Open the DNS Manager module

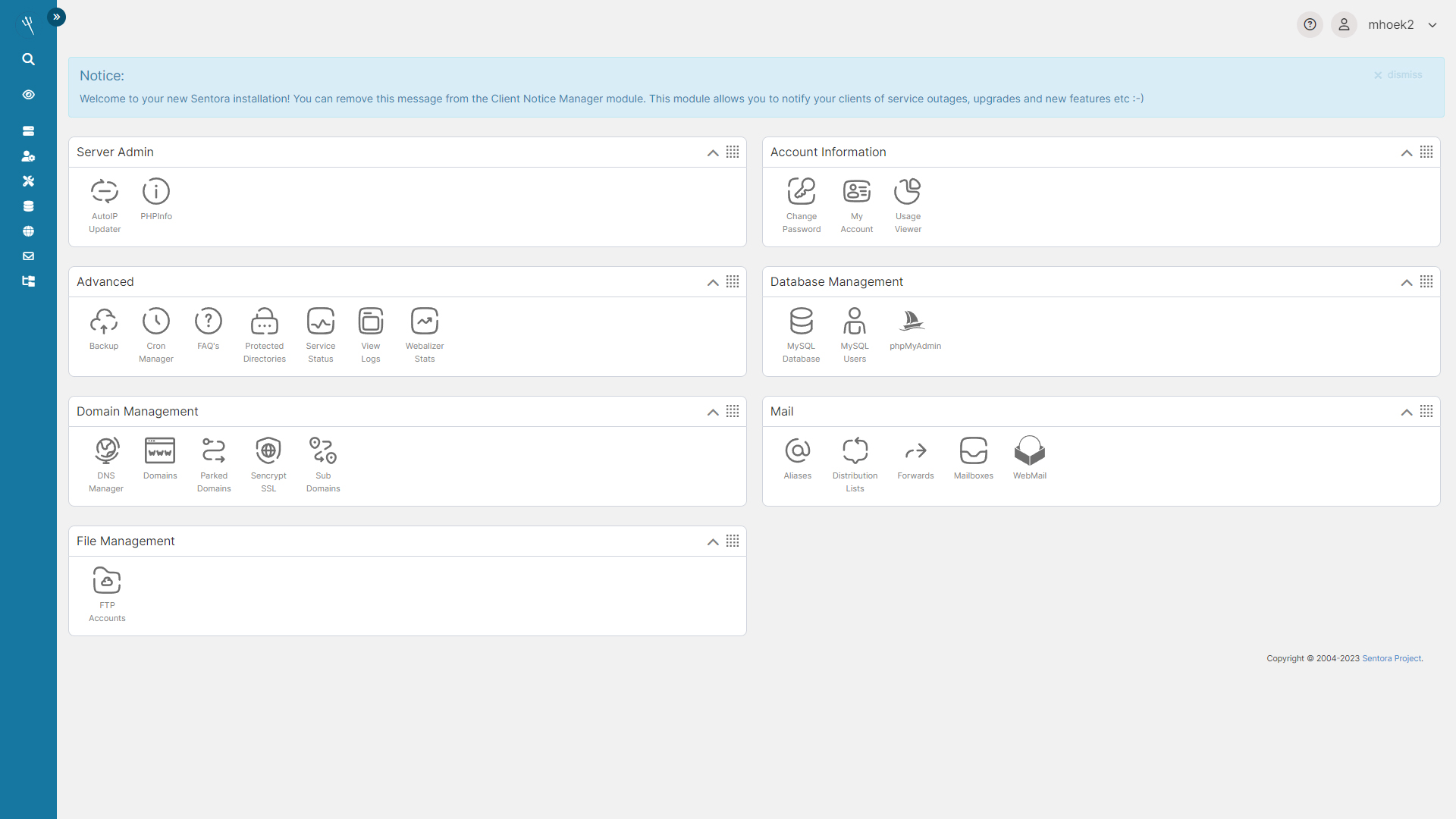point(106,451)
